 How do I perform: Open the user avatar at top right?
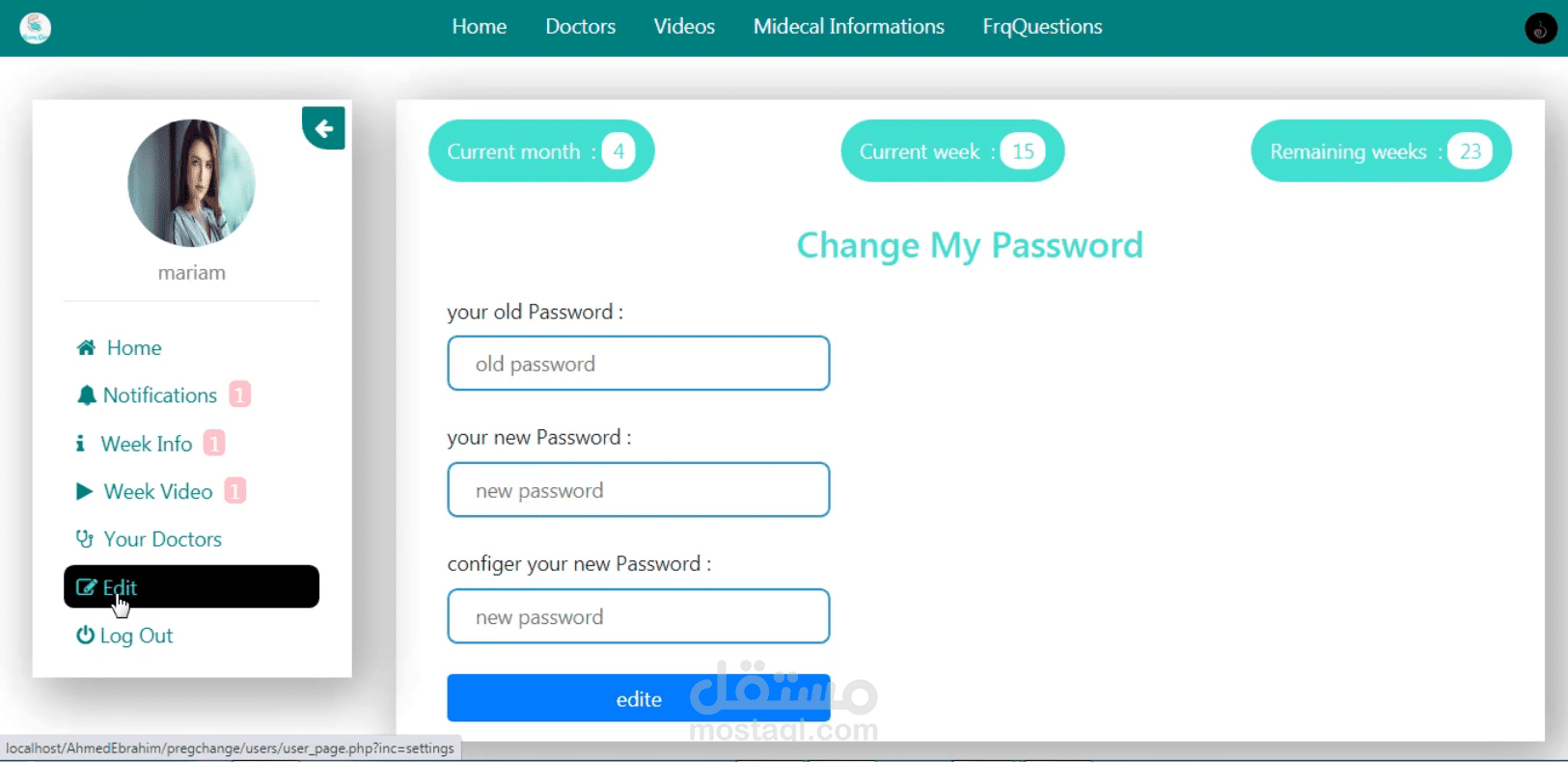(x=1540, y=28)
